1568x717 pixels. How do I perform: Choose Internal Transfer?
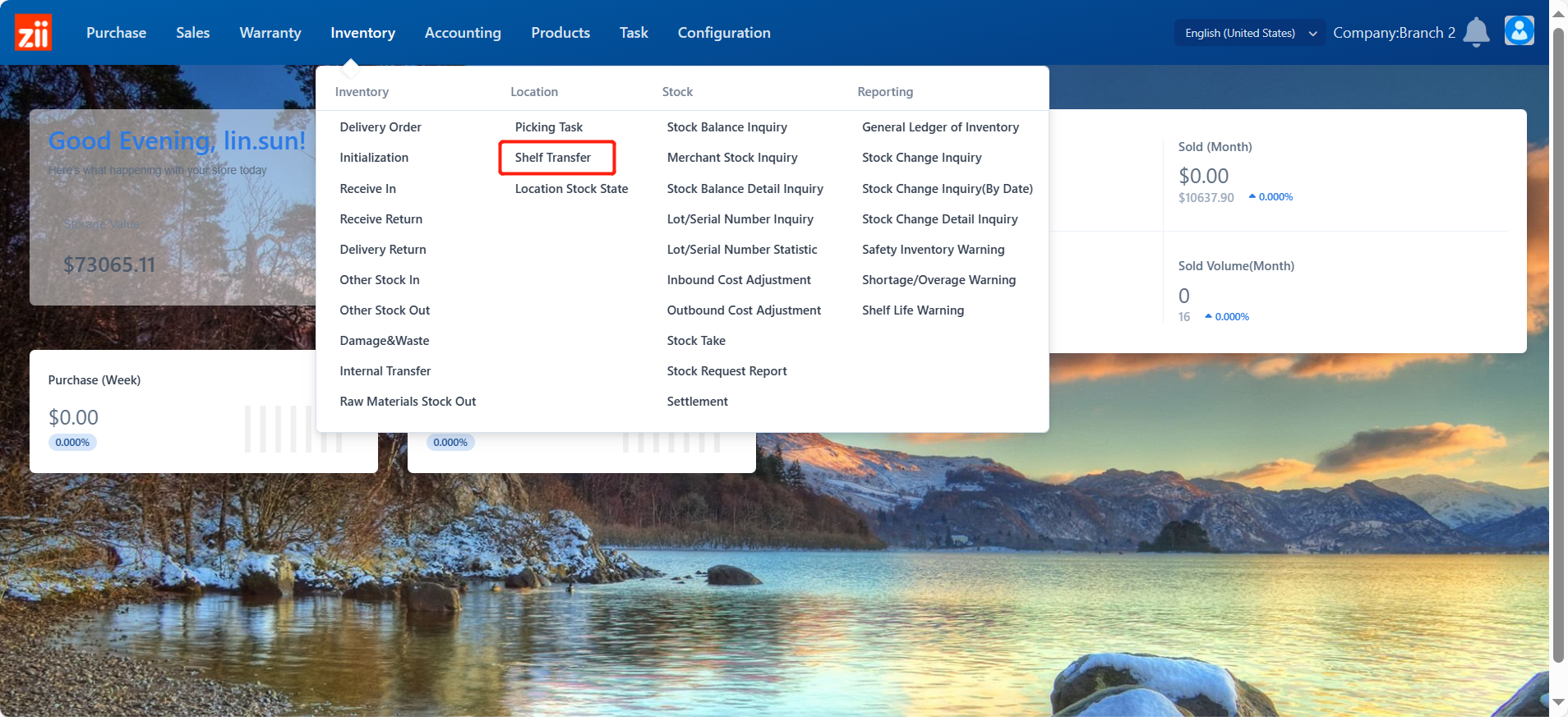tap(385, 371)
